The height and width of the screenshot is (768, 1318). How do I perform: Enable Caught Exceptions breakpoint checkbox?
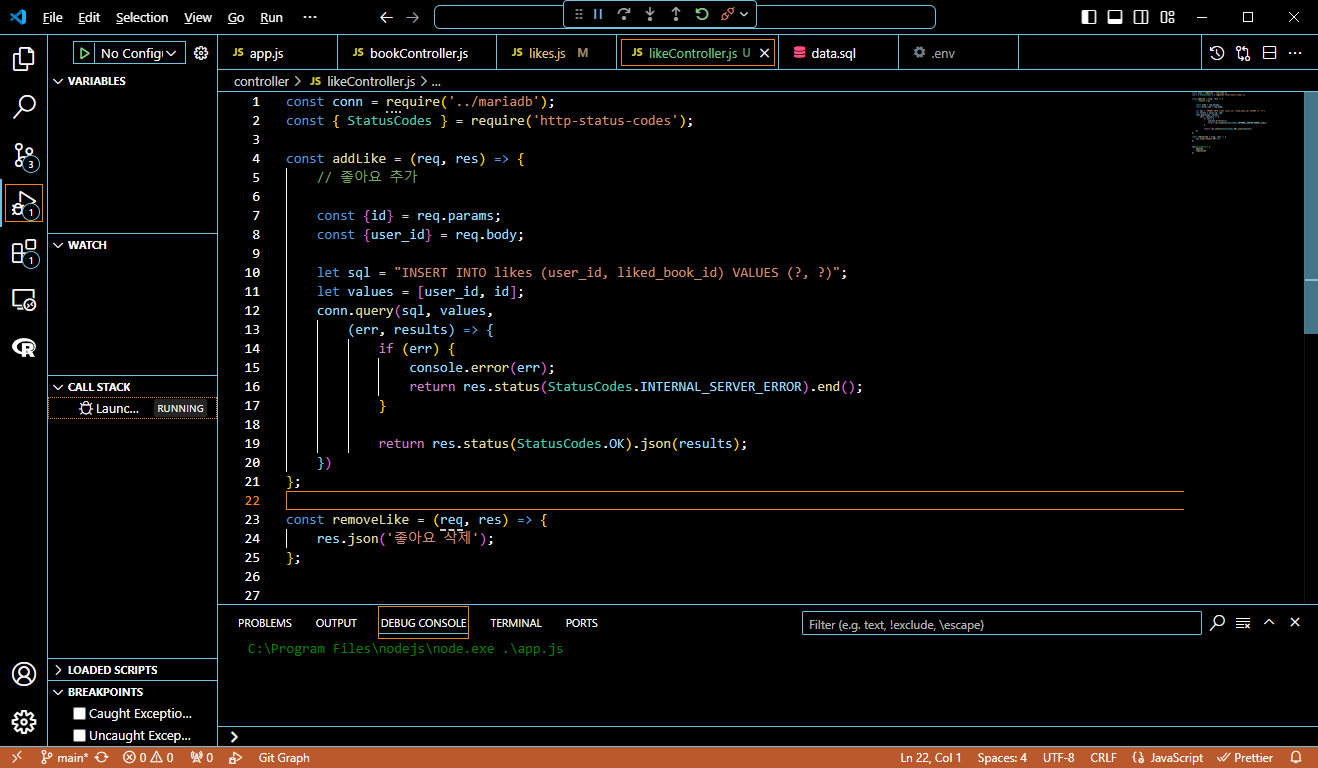(x=79, y=714)
